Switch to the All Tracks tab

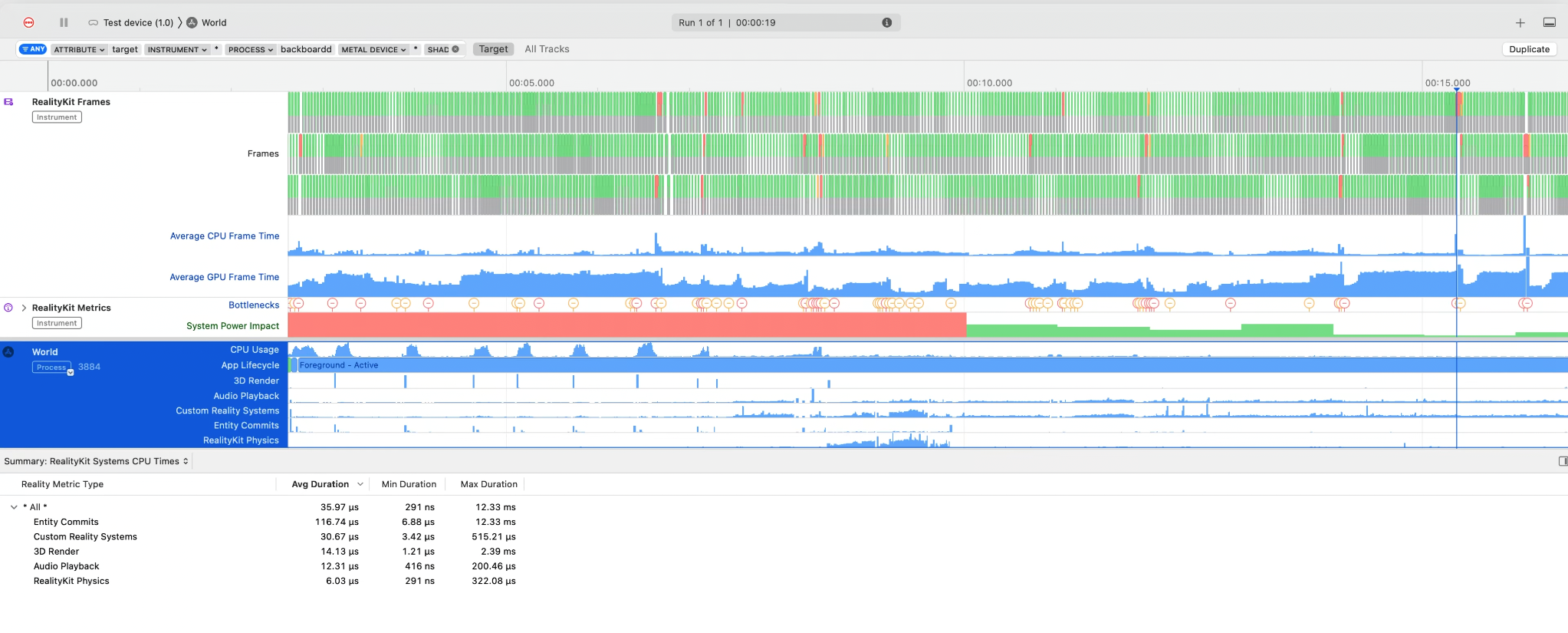(x=547, y=49)
